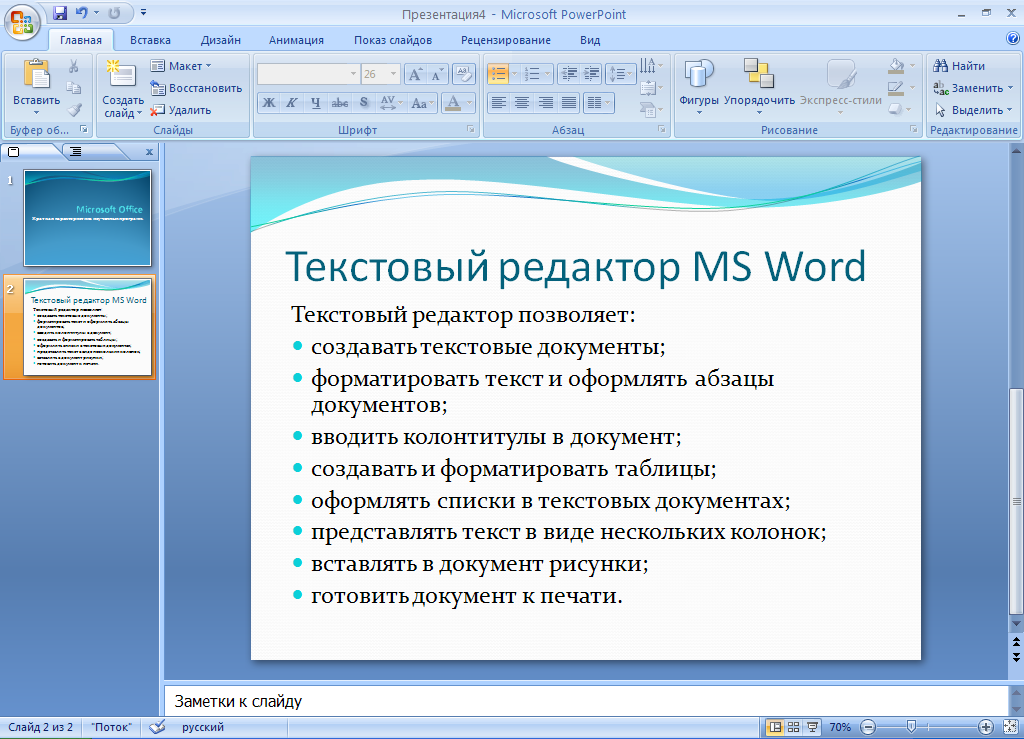Viewport: 1024px width, 739px height.
Task: Toggle Underline (Ч) formatting
Action: (x=315, y=102)
